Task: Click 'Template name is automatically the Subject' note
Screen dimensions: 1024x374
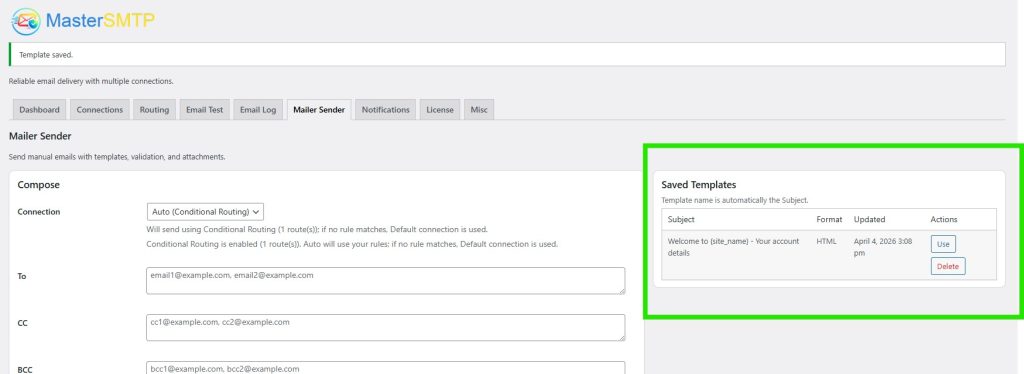Action: (x=735, y=200)
